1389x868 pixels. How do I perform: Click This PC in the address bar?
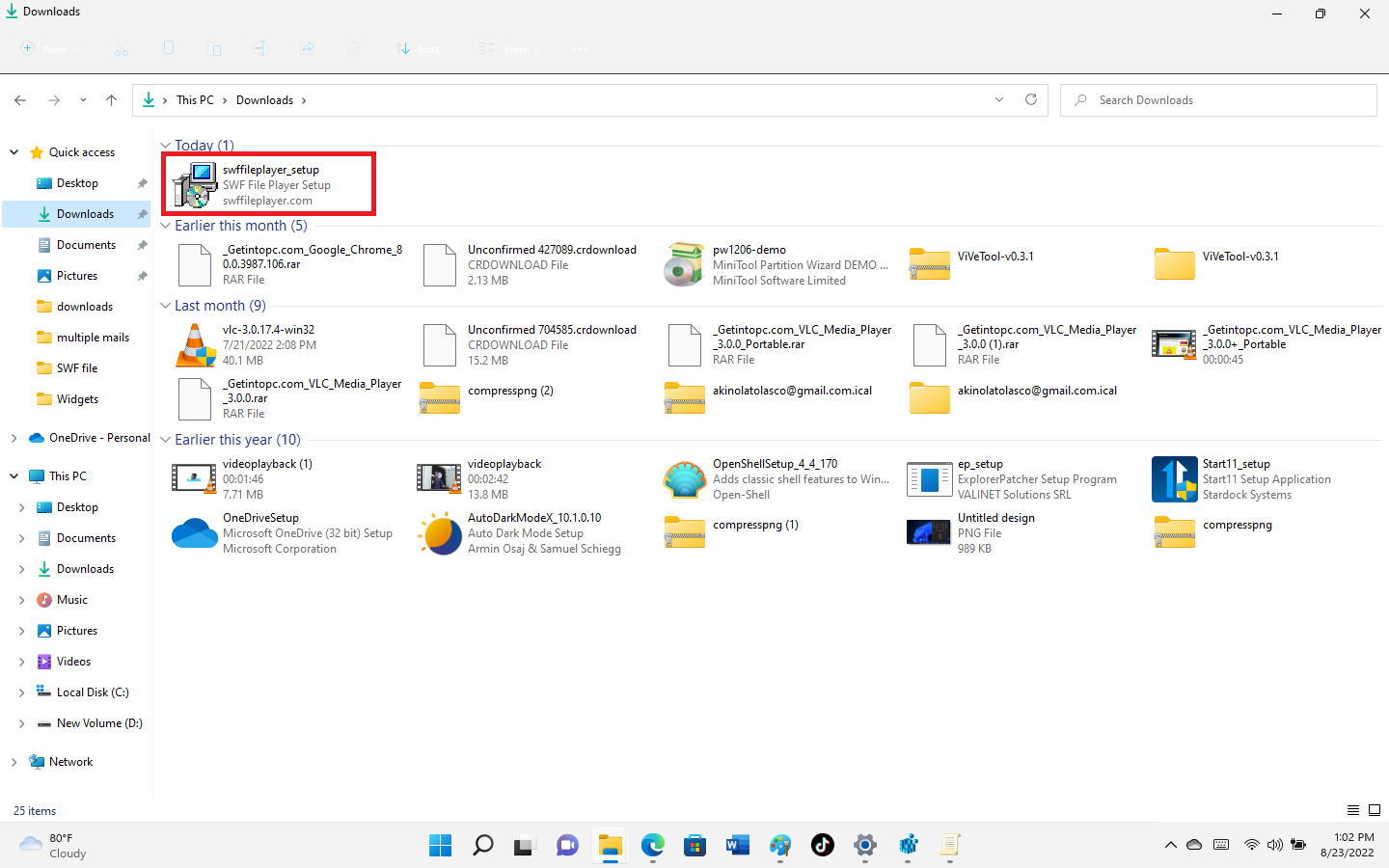(x=195, y=100)
